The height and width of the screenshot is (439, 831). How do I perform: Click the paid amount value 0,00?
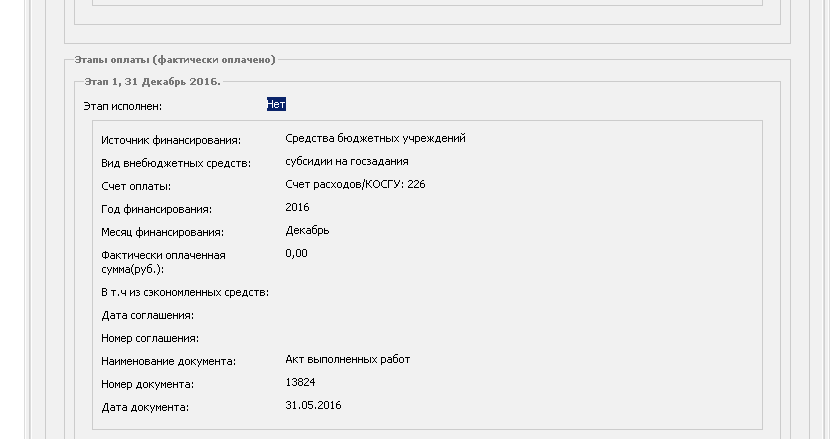296,253
